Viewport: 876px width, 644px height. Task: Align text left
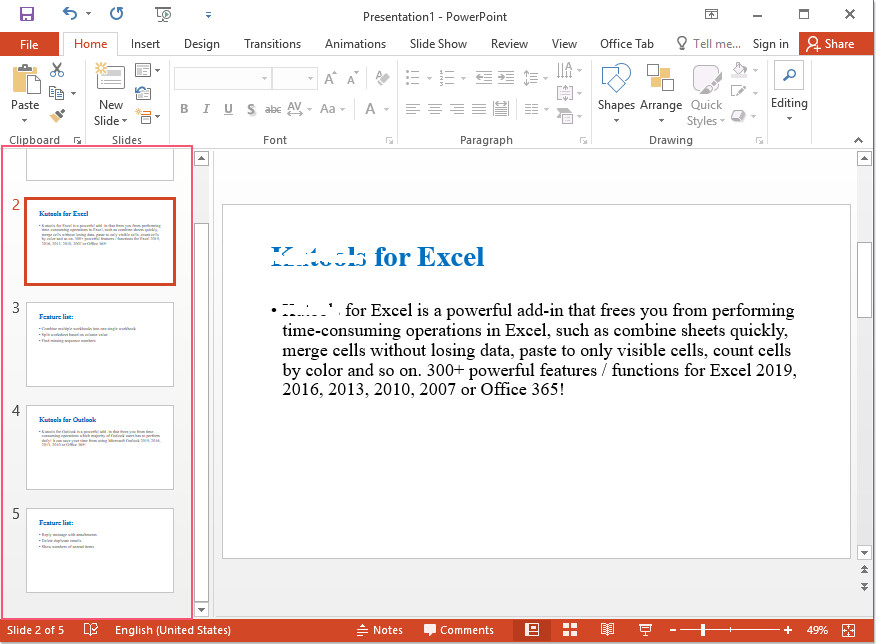pyautogui.click(x=413, y=109)
